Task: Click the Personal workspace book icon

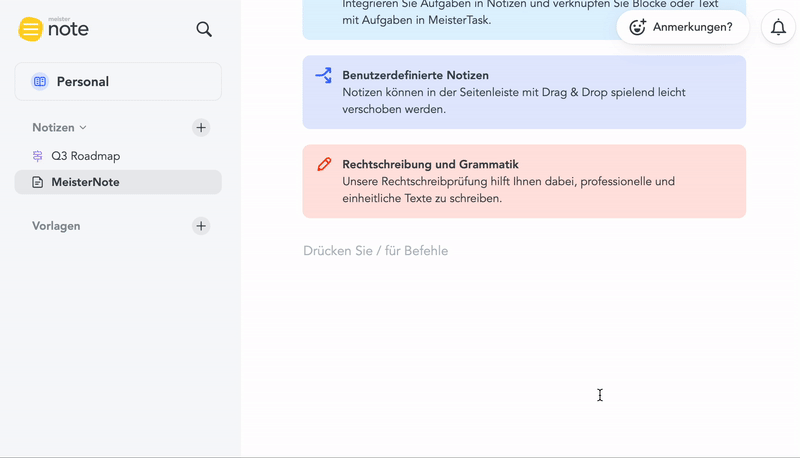Action: tap(40, 82)
